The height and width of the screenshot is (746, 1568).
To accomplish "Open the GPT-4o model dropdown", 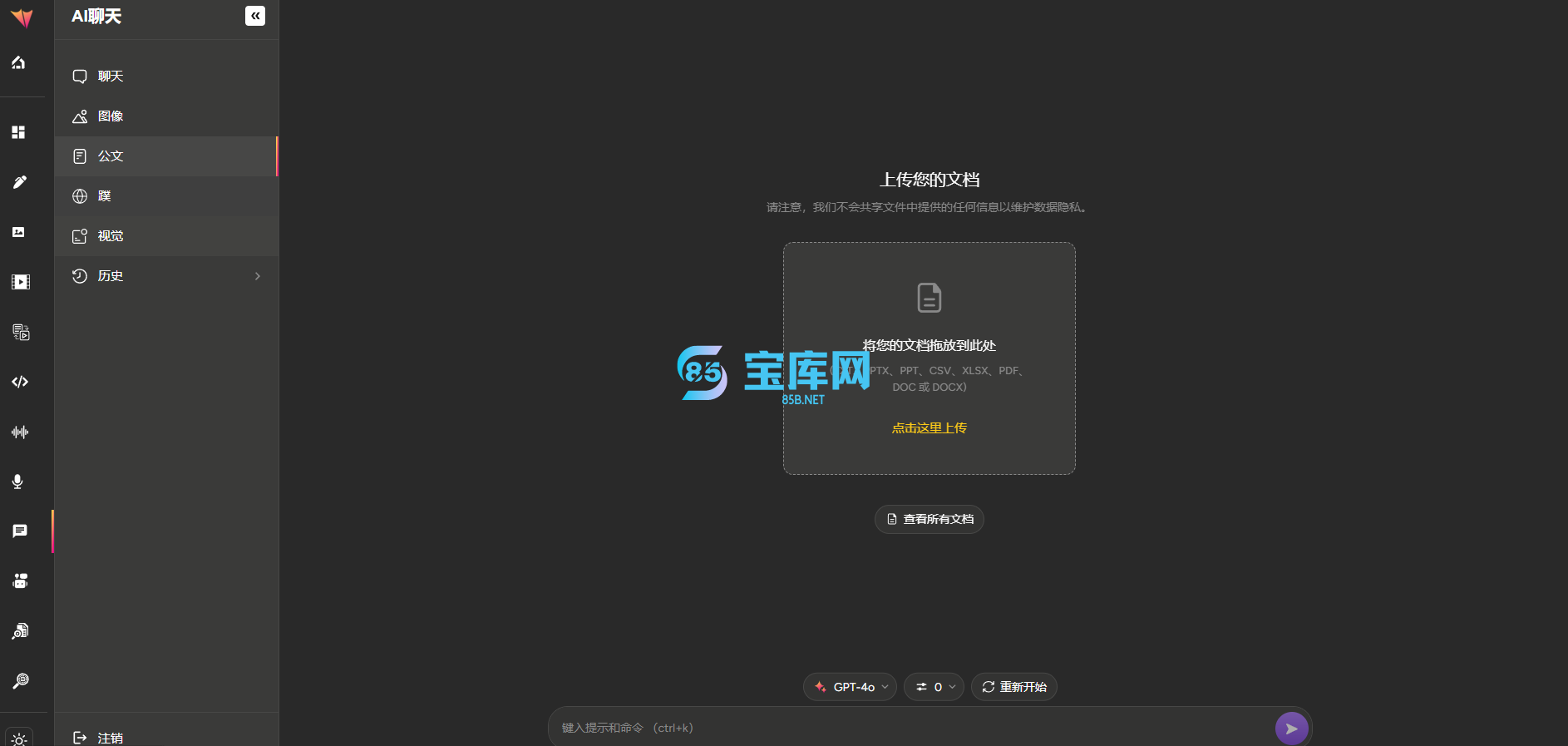I will tap(850, 687).
